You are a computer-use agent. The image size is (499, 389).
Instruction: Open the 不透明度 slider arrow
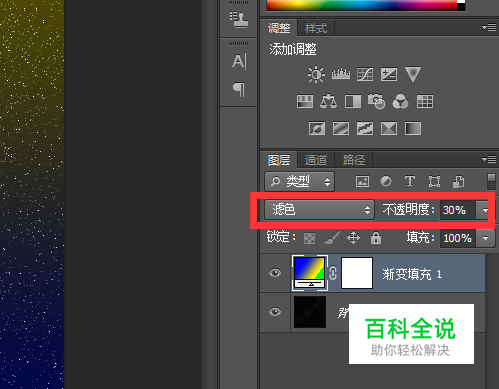[x=485, y=210]
